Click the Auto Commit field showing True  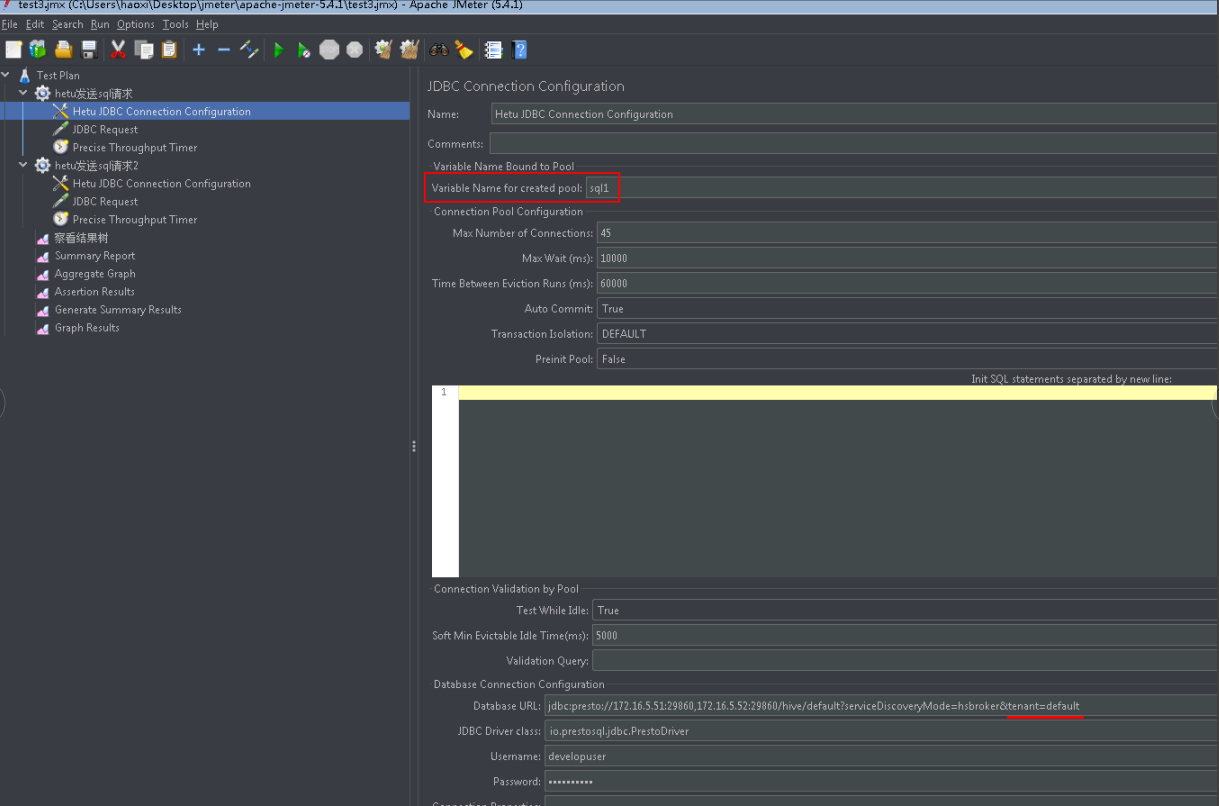click(x=907, y=308)
